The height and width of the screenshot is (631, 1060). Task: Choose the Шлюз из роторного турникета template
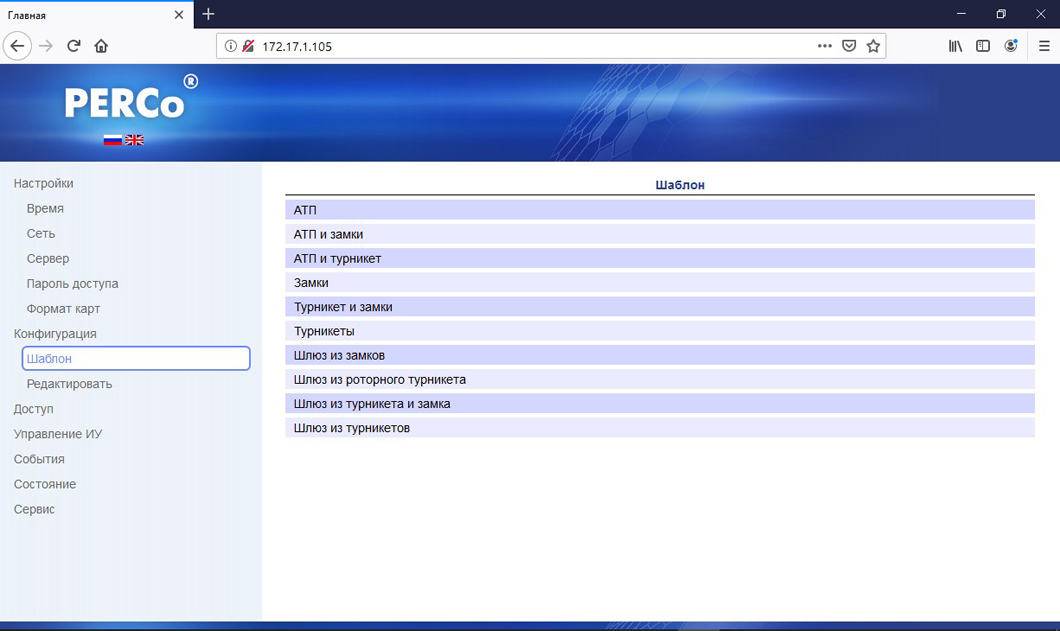click(x=380, y=380)
